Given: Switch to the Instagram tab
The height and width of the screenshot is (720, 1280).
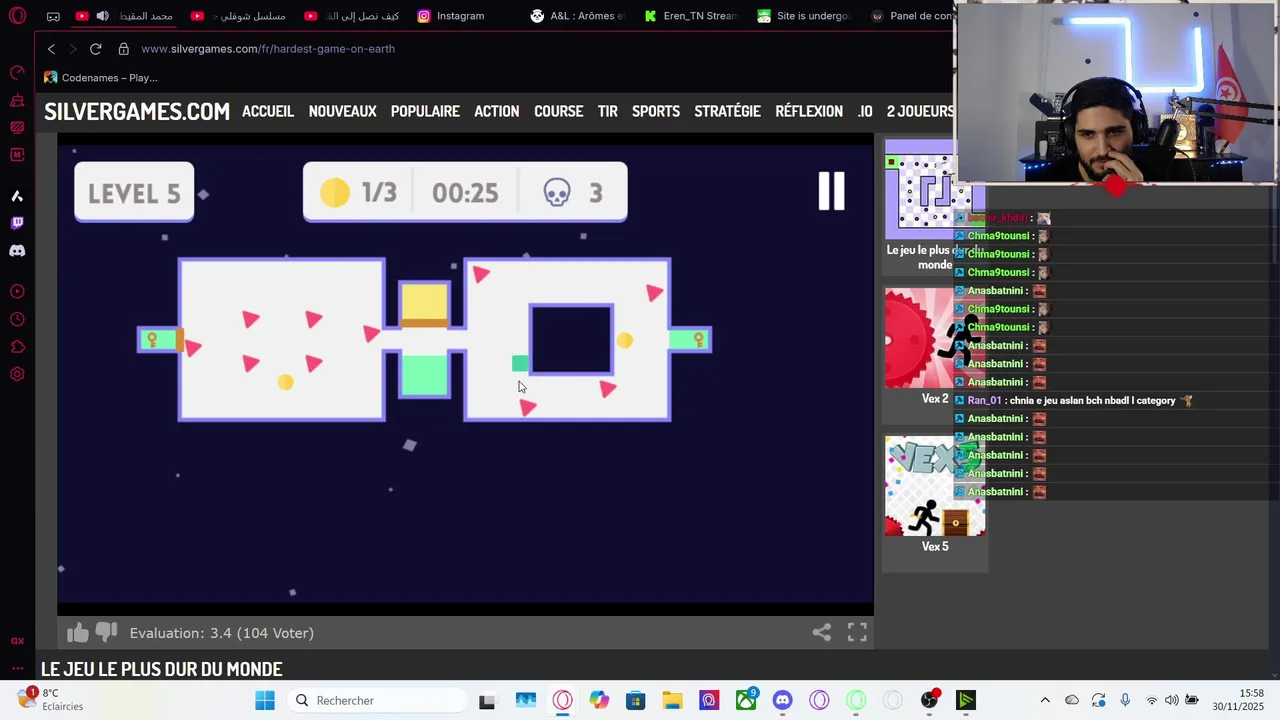Looking at the screenshot, I should (x=451, y=16).
